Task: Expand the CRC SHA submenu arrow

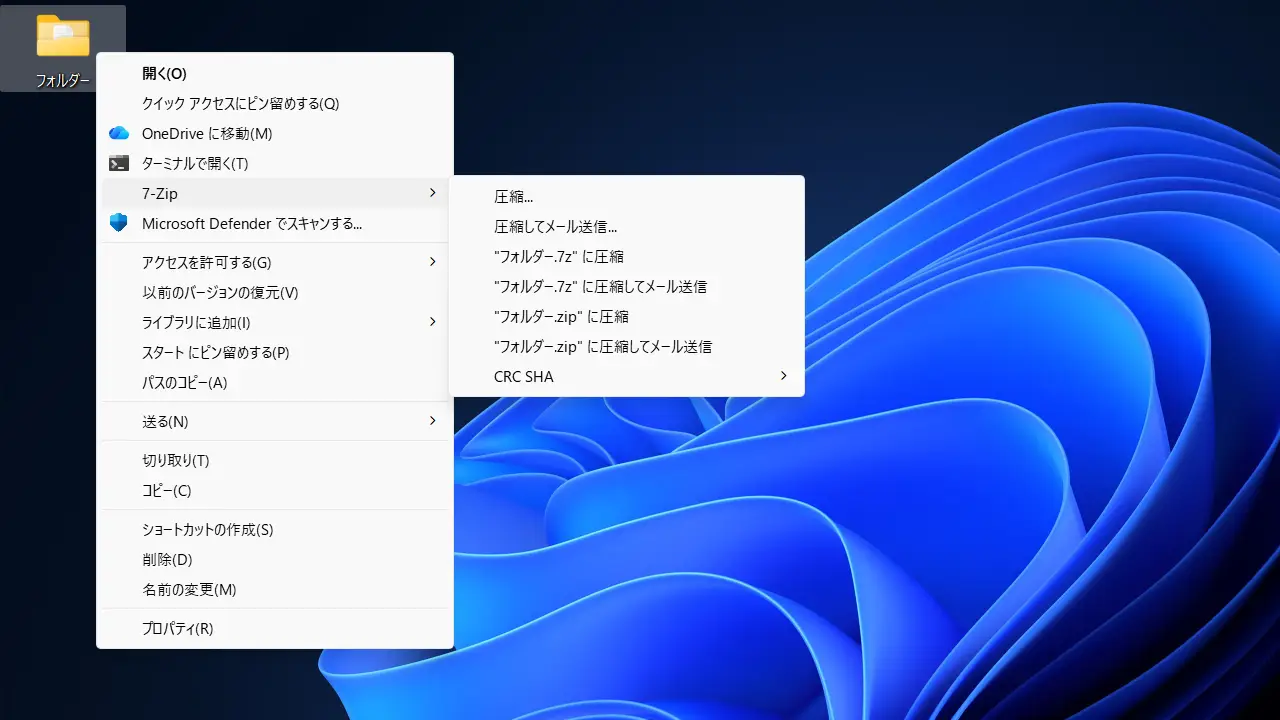Action: (x=783, y=376)
